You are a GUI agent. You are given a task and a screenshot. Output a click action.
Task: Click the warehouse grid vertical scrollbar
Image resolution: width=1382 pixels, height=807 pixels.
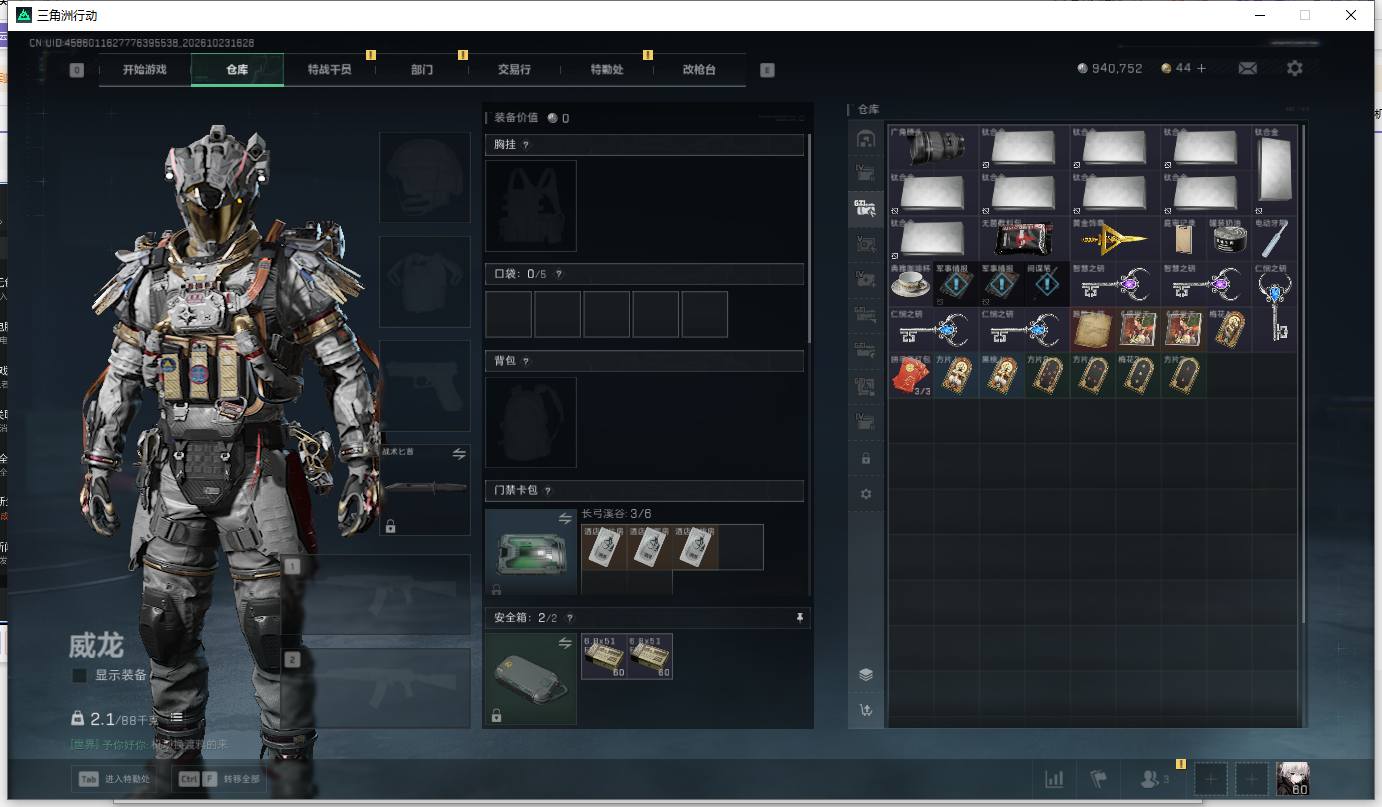tap(1303, 375)
